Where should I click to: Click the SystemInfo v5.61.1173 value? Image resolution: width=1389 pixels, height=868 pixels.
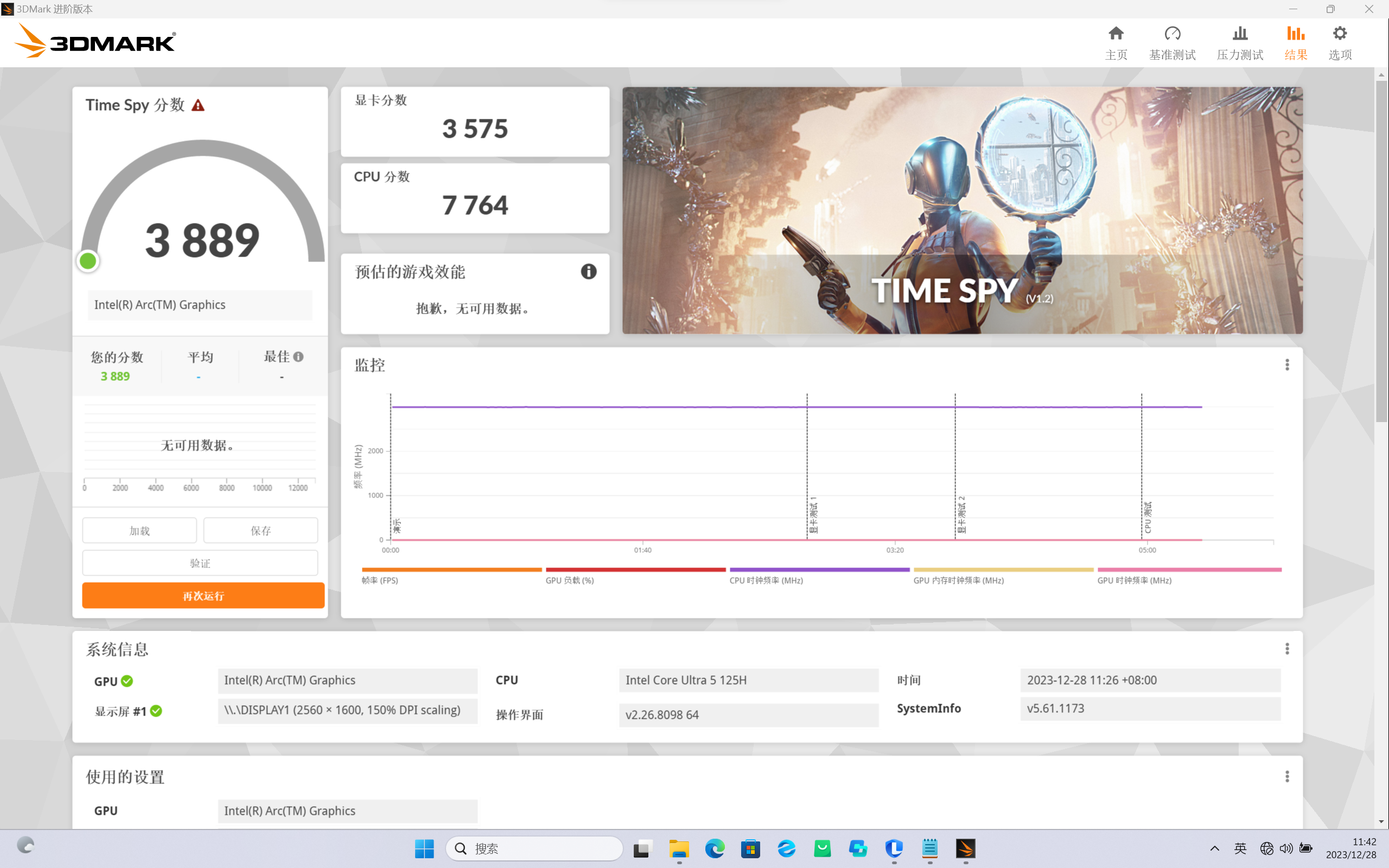[x=1150, y=709]
